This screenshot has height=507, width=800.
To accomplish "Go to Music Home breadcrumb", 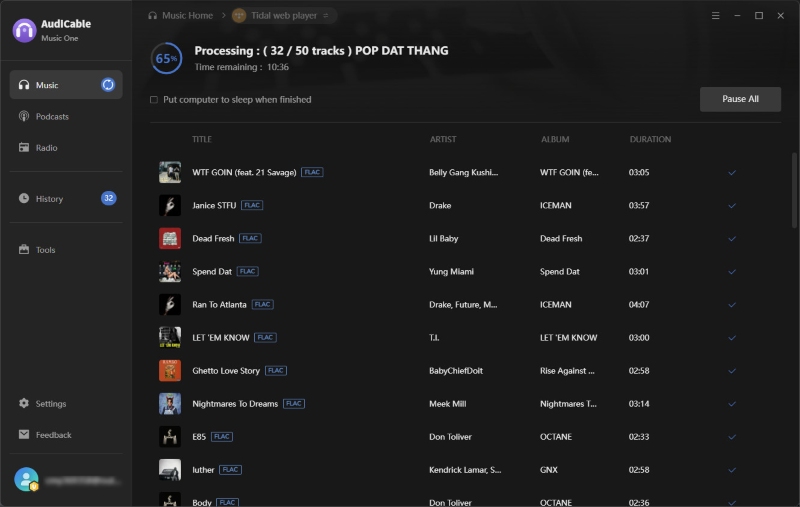I will (181, 15).
